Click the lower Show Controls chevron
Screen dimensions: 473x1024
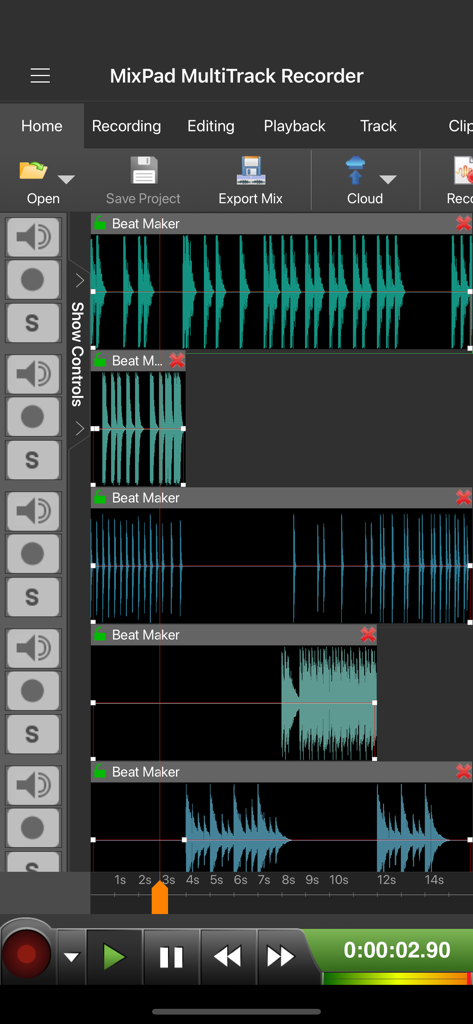click(x=80, y=428)
